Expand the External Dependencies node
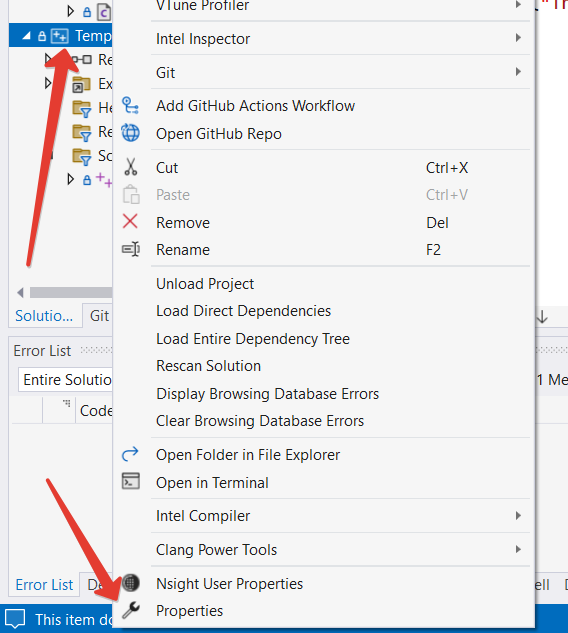 click(x=48, y=84)
